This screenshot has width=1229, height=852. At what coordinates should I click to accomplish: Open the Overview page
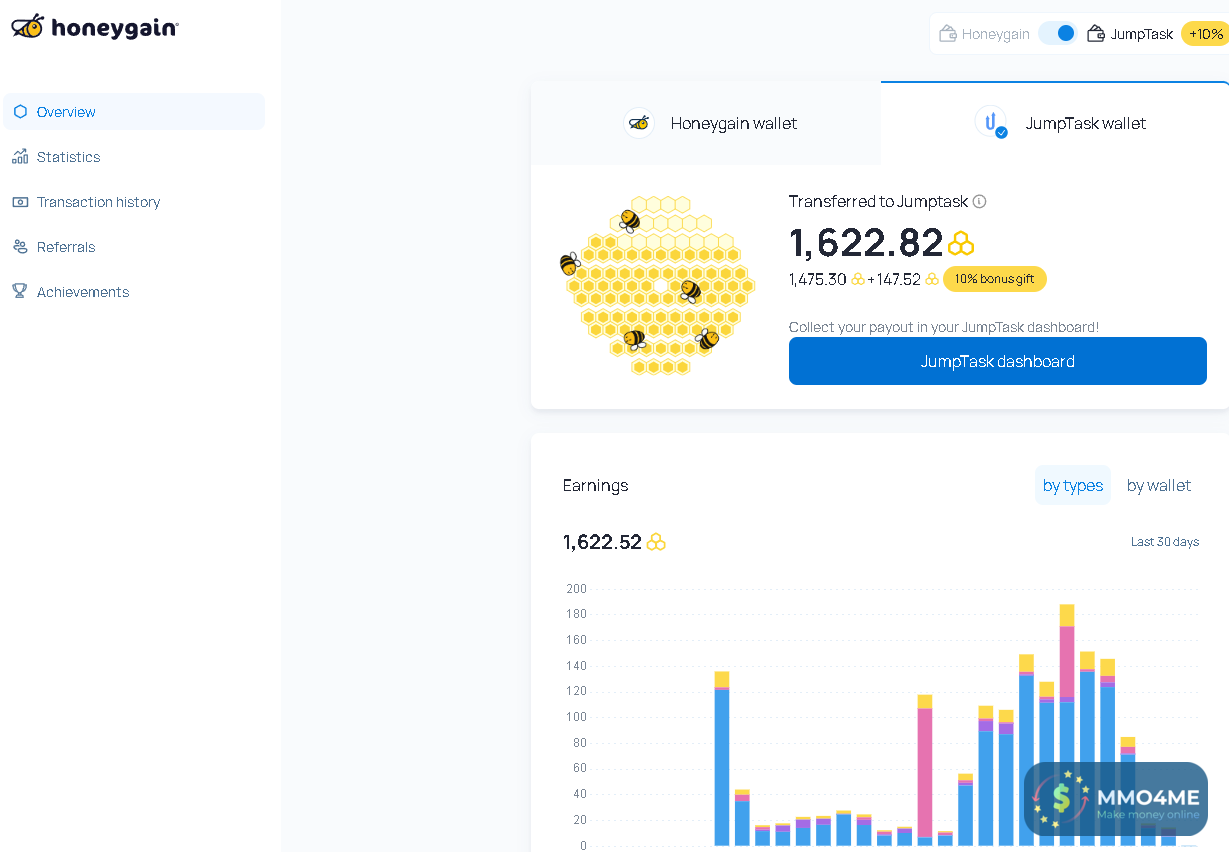tap(134, 112)
